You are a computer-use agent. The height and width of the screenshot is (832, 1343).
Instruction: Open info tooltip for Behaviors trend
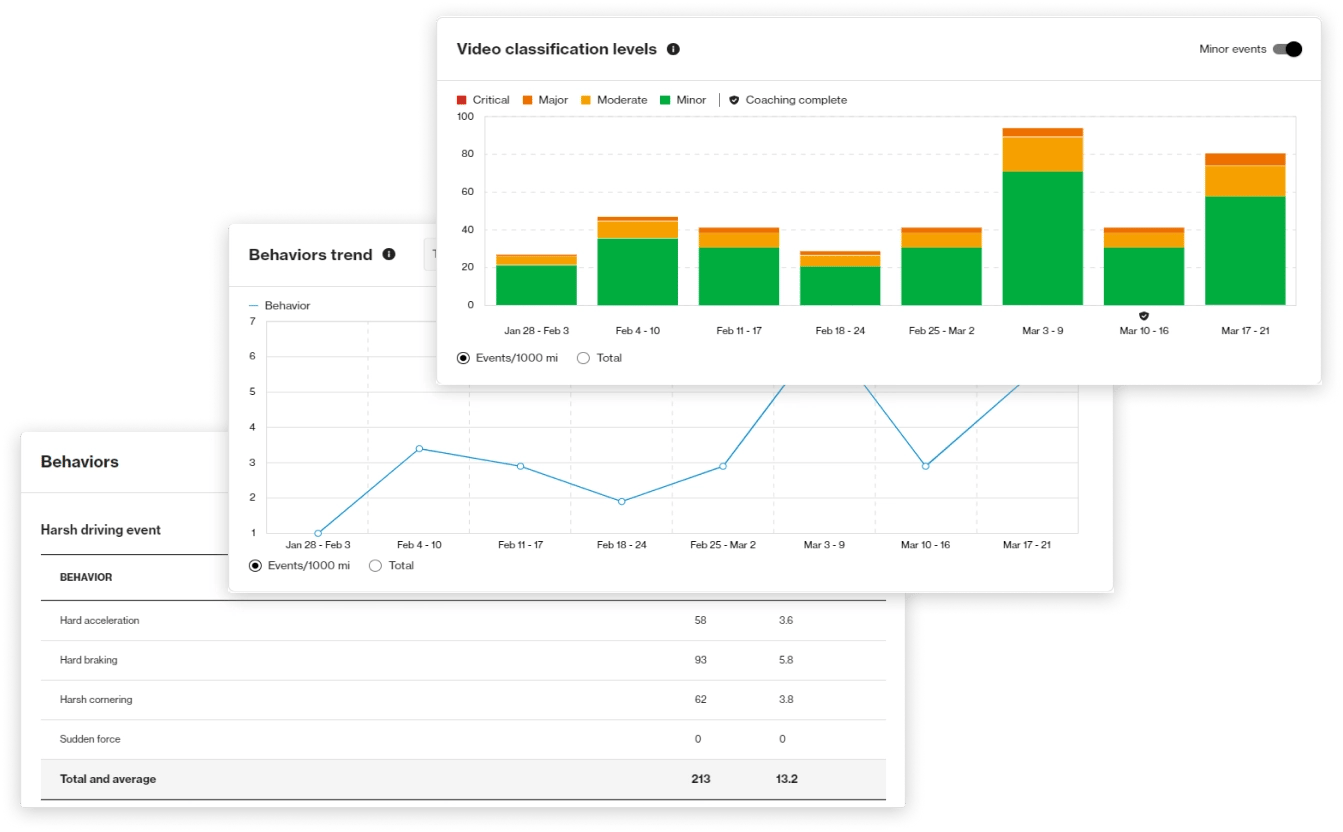390,254
